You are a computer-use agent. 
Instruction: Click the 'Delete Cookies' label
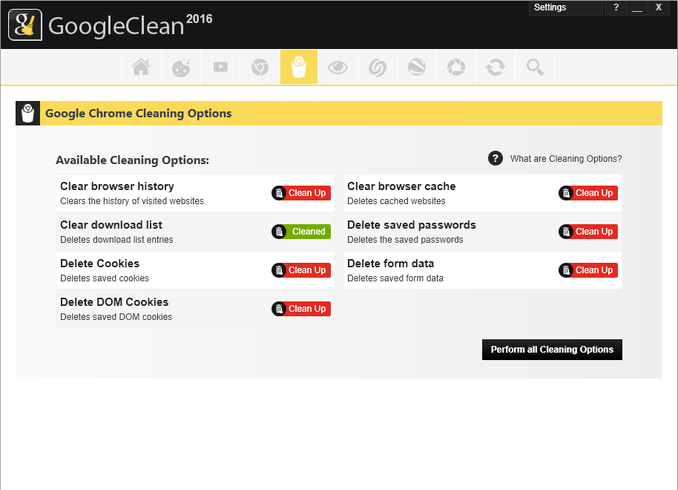point(100,263)
